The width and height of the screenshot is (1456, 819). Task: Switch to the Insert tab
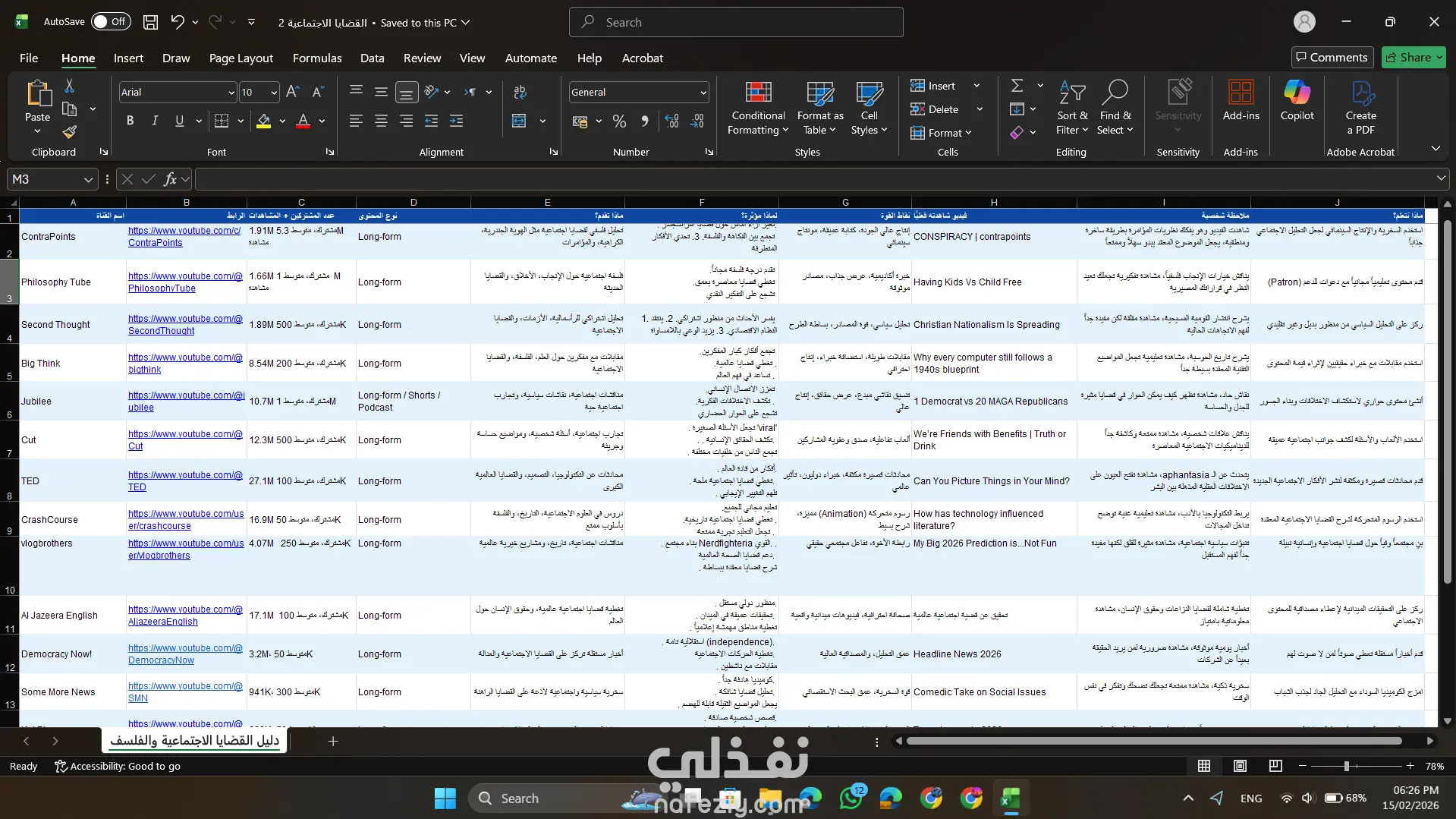[128, 58]
